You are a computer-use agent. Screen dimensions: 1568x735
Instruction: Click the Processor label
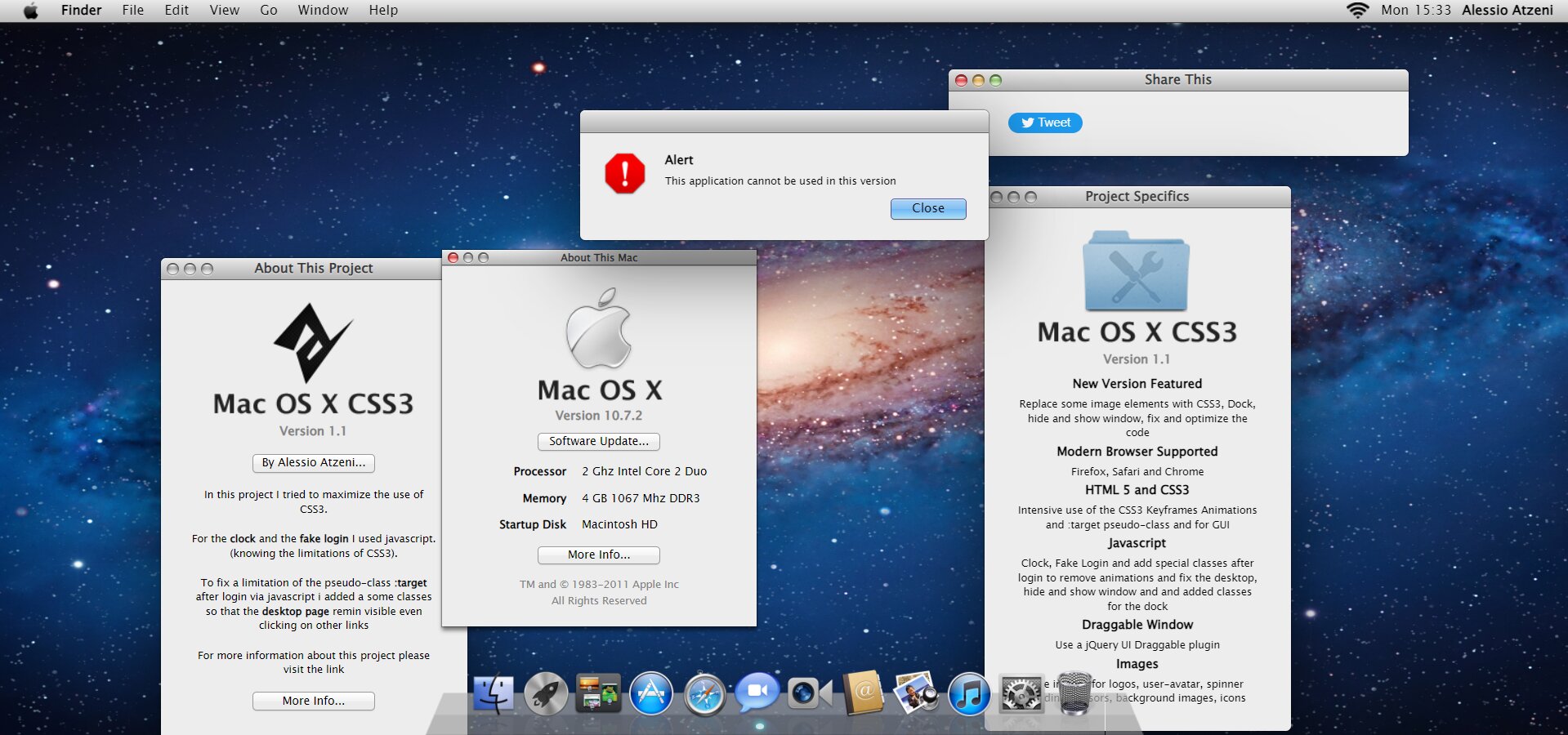coord(539,471)
